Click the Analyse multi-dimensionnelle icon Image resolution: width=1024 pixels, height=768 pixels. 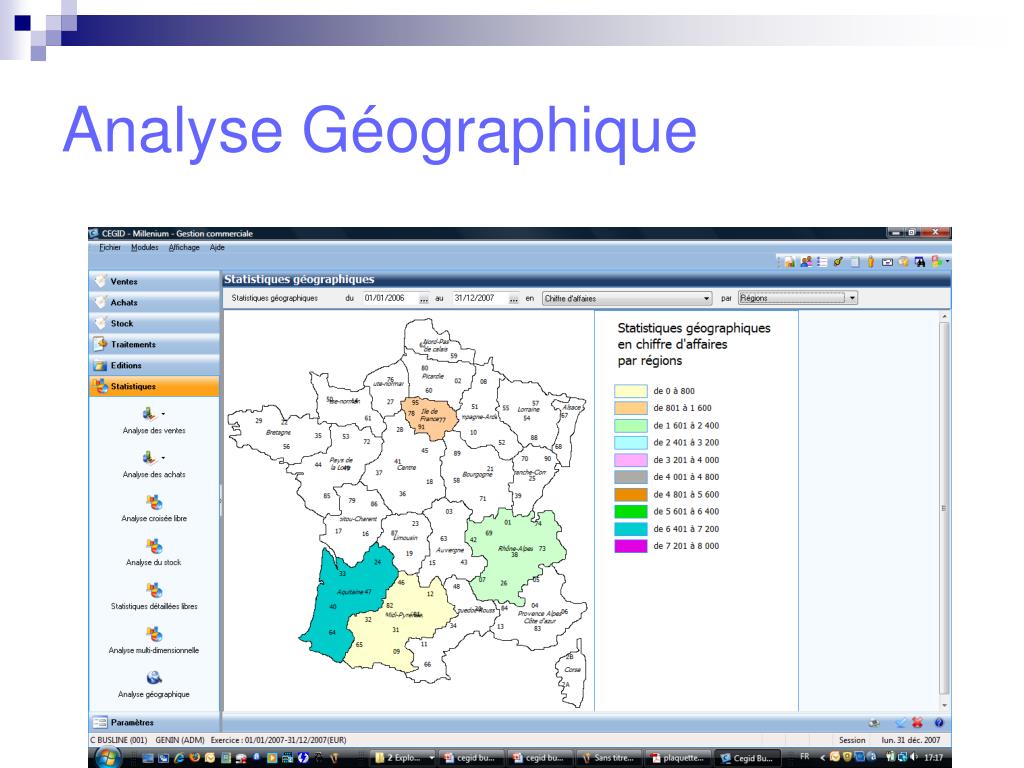[x=154, y=633]
